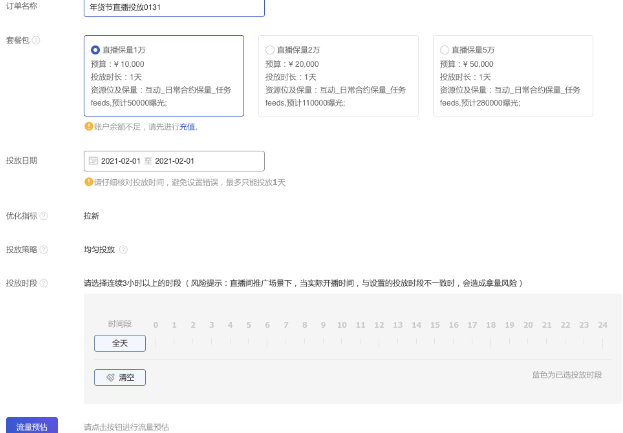Click the 订单名称 order name input field
Viewport: 623px width, 433px height.
tap(174, 8)
